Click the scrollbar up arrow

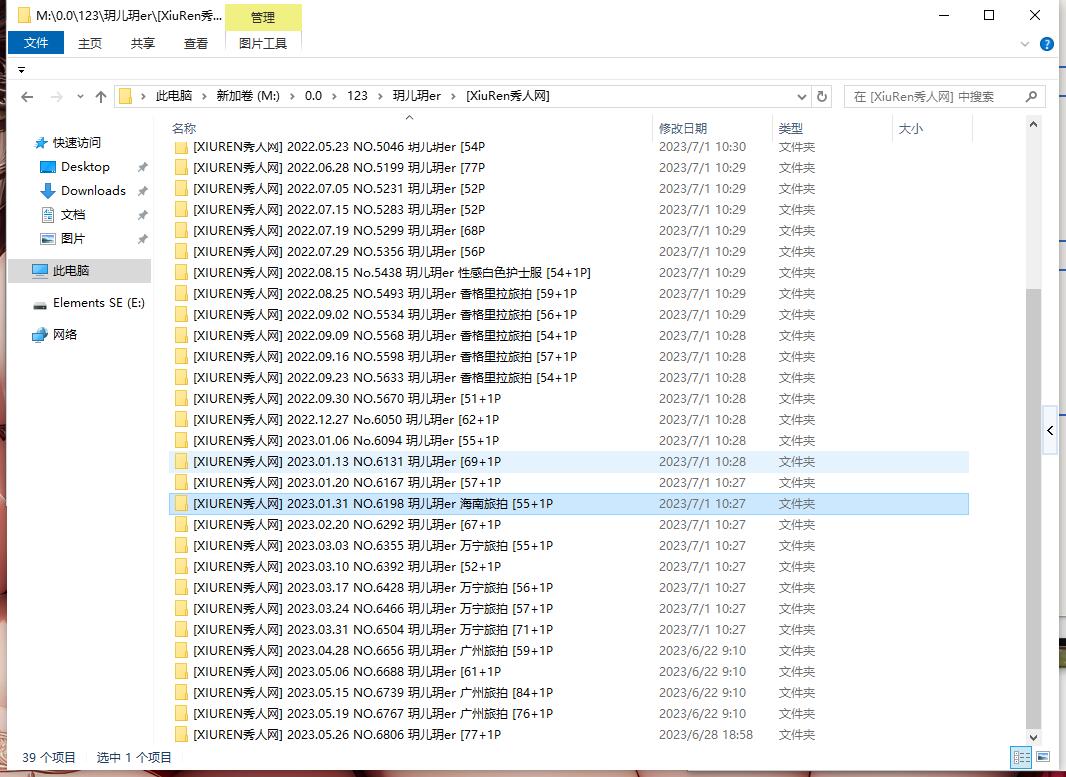(x=1033, y=124)
